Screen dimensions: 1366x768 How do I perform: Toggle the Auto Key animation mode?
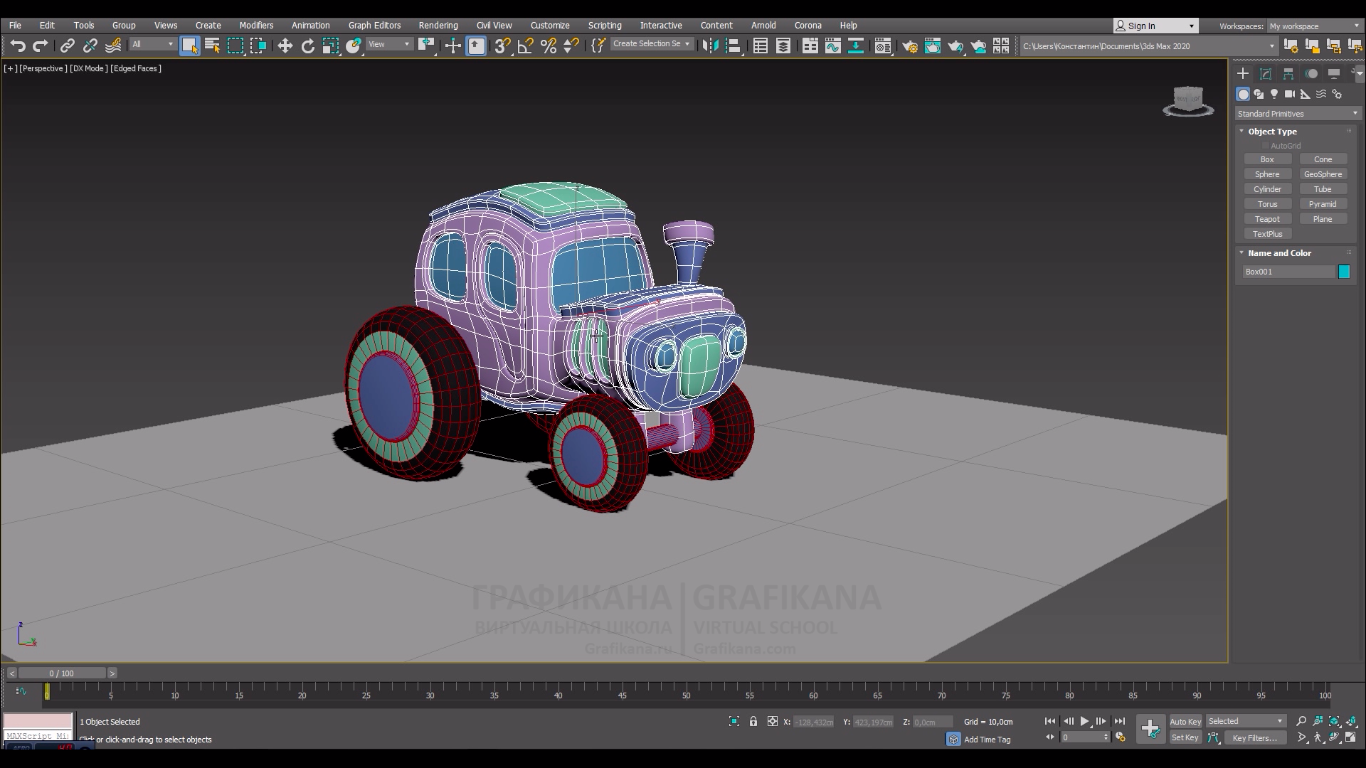point(1185,721)
